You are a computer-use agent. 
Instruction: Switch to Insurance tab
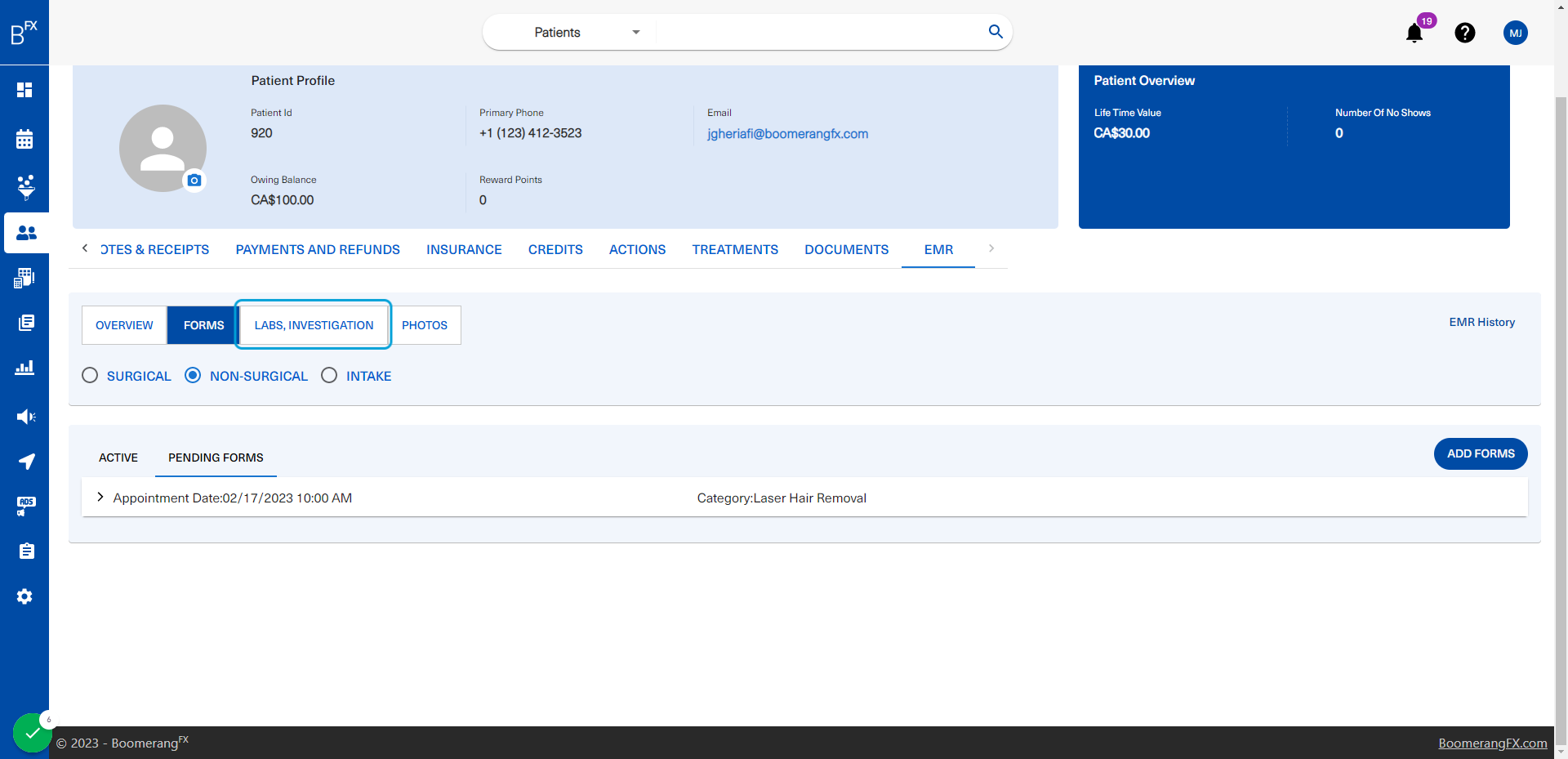pyautogui.click(x=464, y=250)
